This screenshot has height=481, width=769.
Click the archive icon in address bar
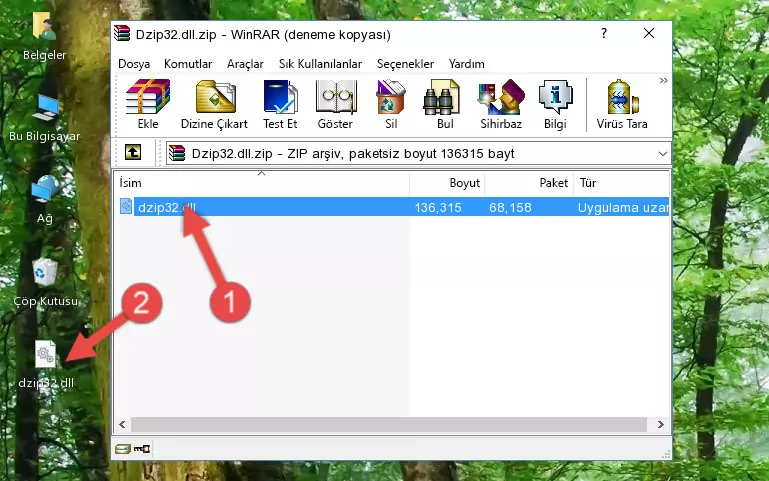pyautogui.click(x=177, y=153)
